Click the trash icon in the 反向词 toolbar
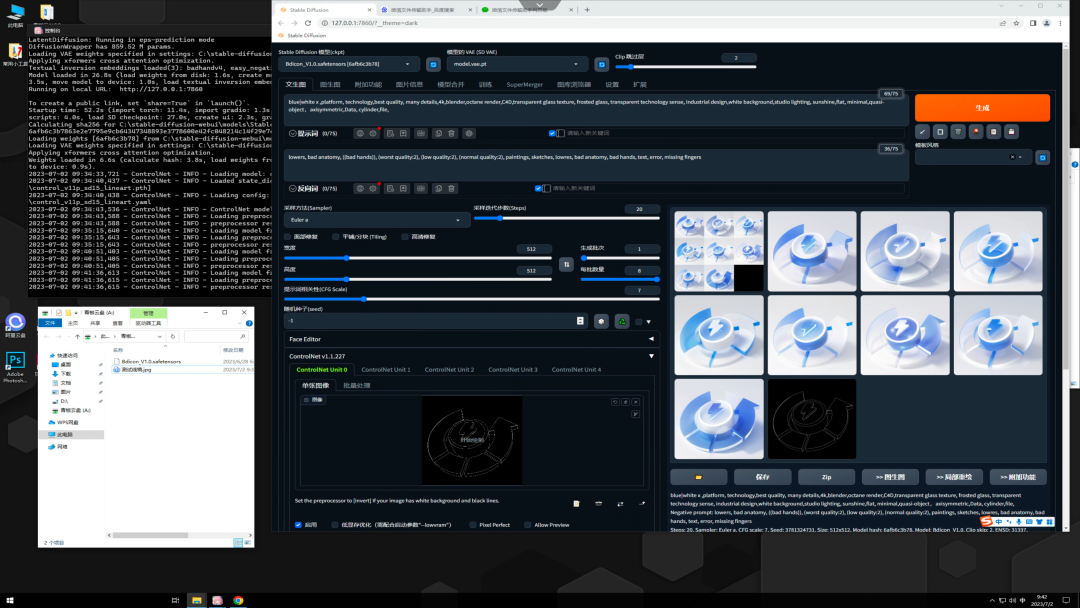 (452, 189)
